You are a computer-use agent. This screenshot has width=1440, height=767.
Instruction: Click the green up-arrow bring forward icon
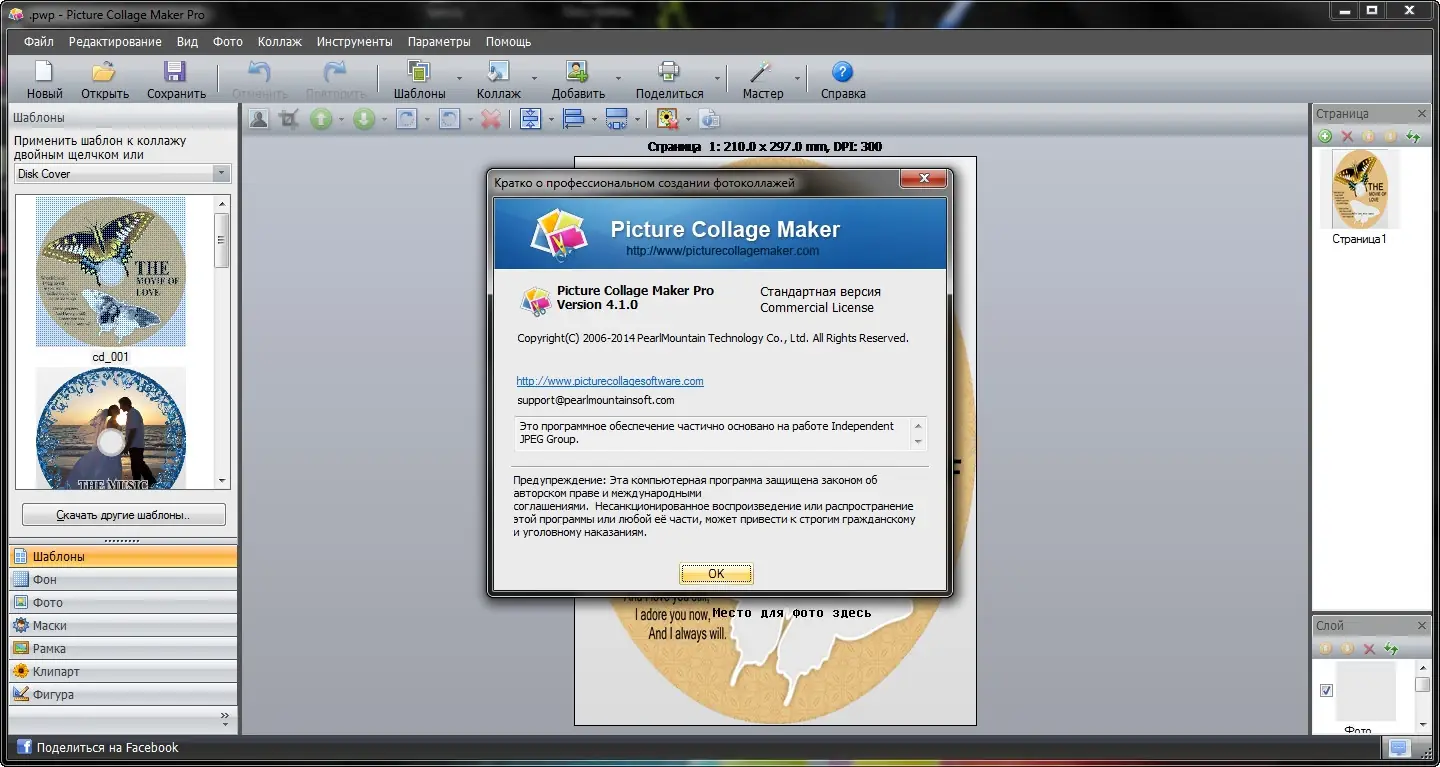pyautogui.click(x=320, y=119)
